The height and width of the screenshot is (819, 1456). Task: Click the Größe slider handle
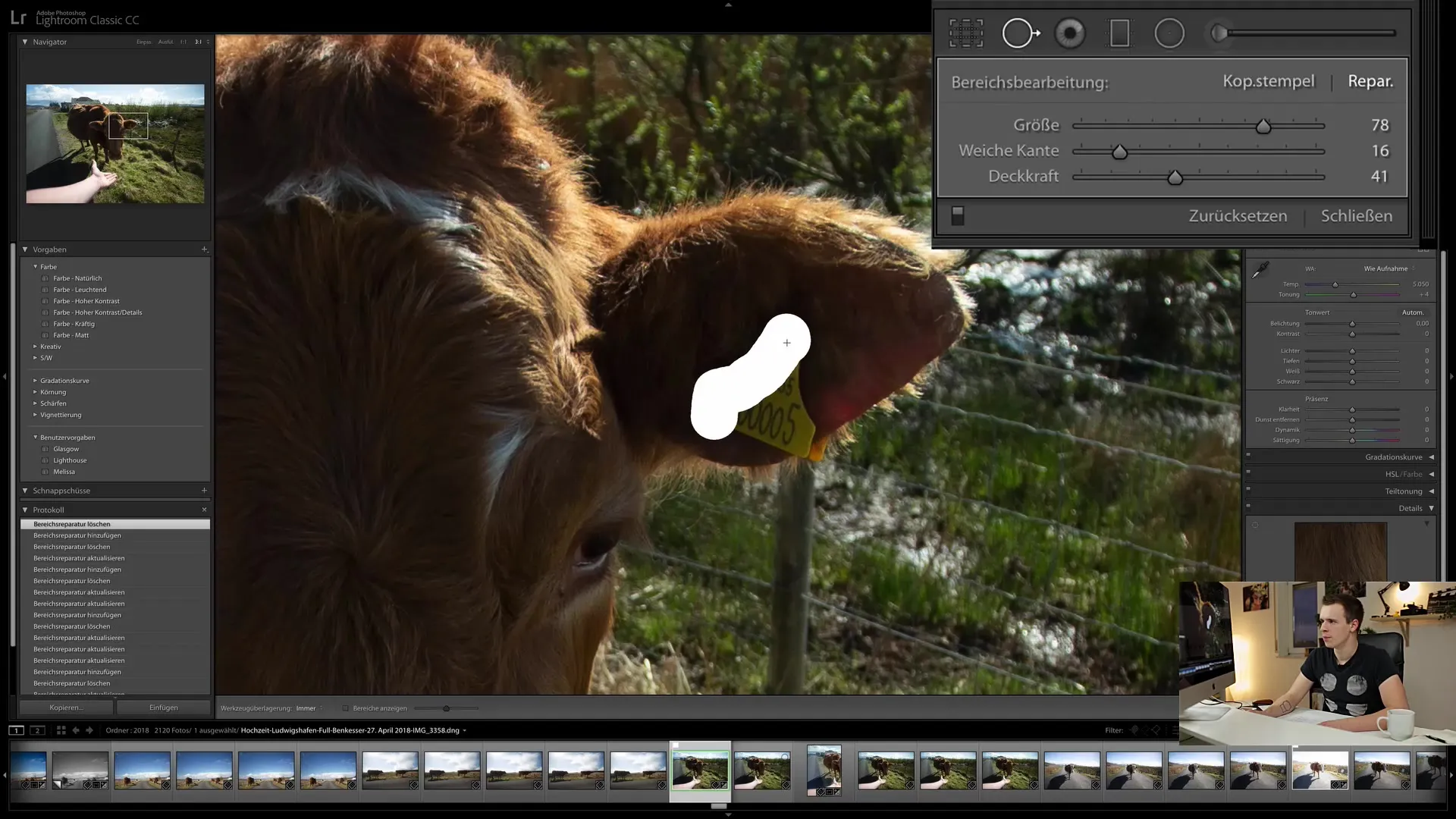[1263, 127]
